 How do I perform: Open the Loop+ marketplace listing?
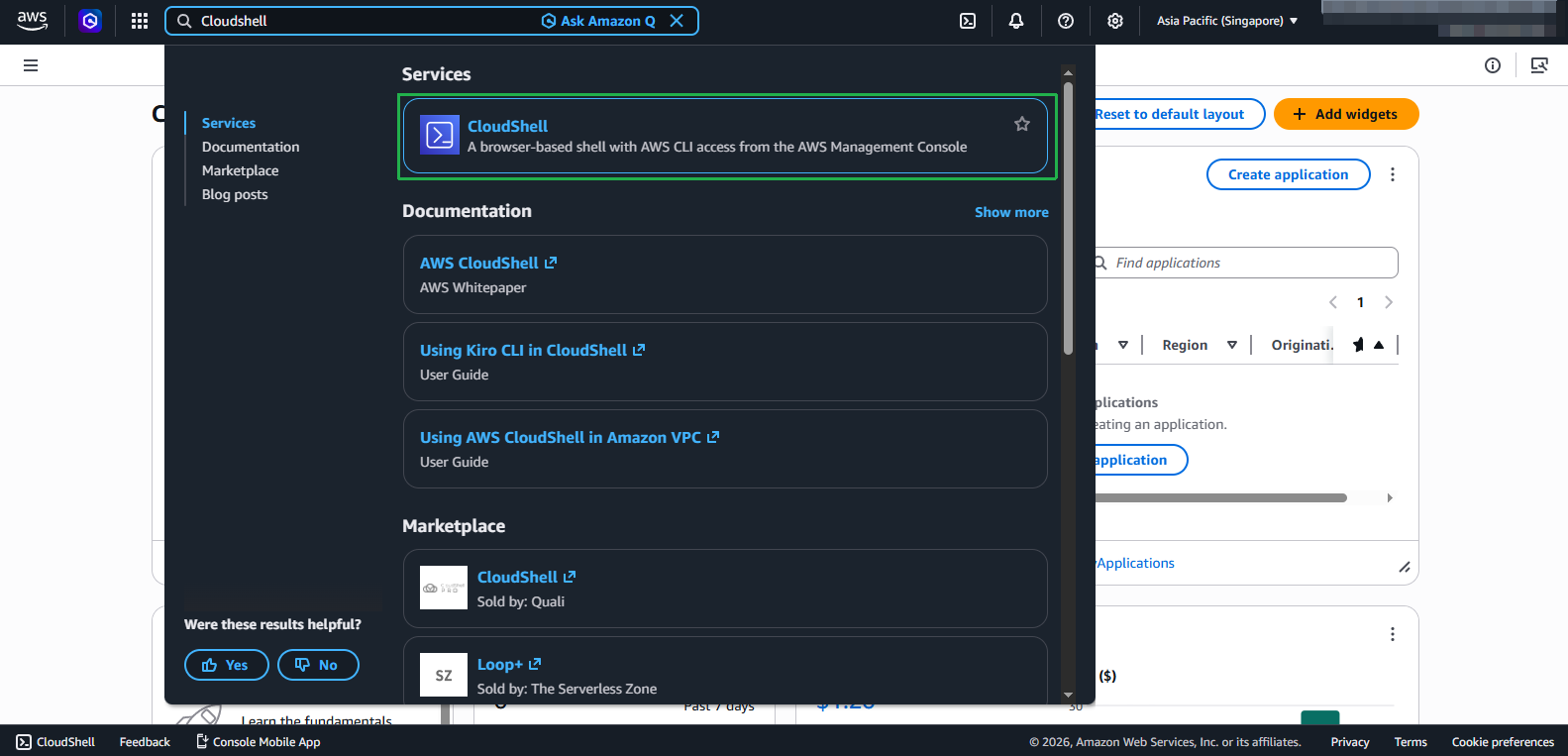tap(509, 664)
